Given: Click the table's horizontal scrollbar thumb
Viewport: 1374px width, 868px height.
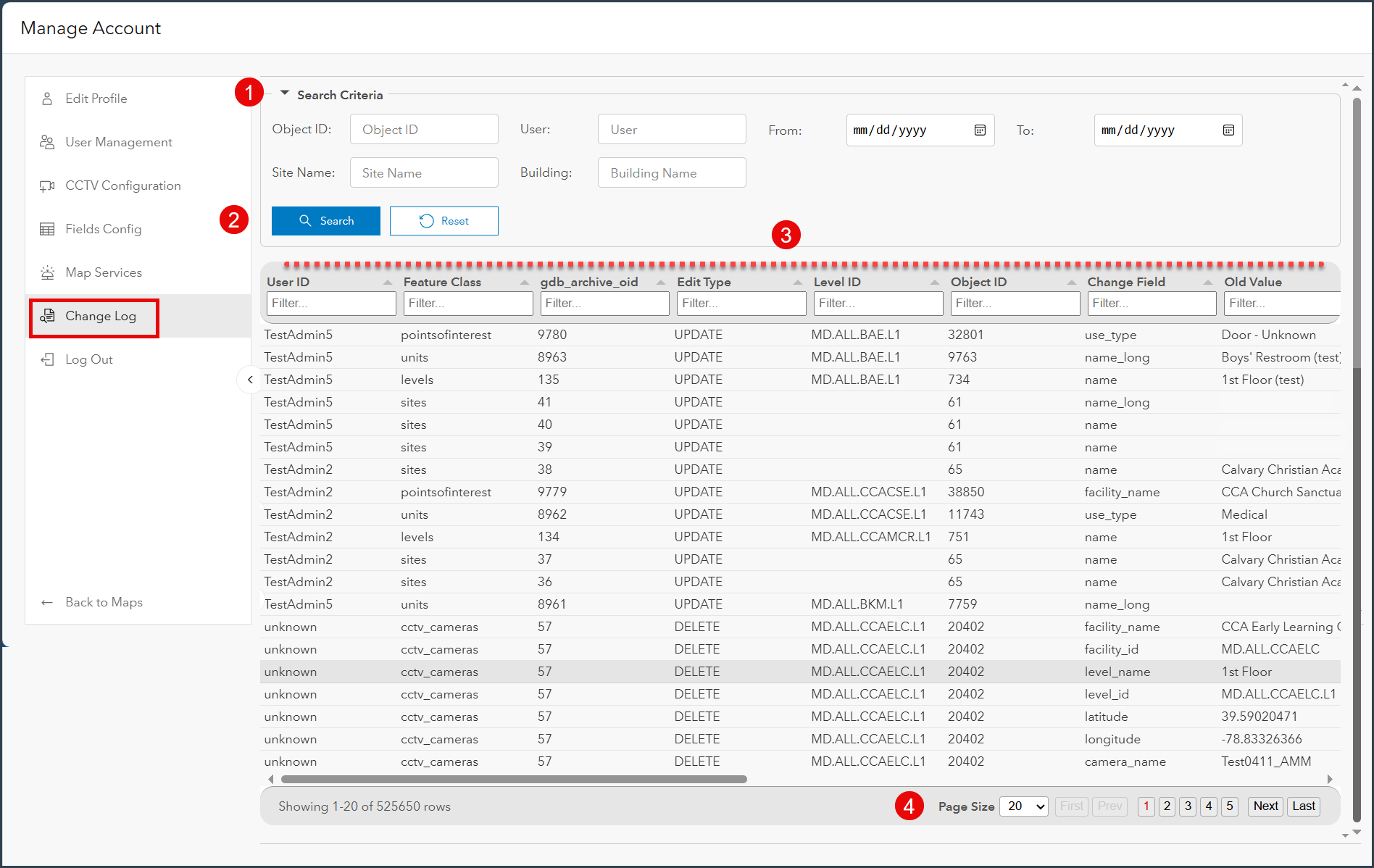Looking at the screenshot, I should [x=514, y=780].
